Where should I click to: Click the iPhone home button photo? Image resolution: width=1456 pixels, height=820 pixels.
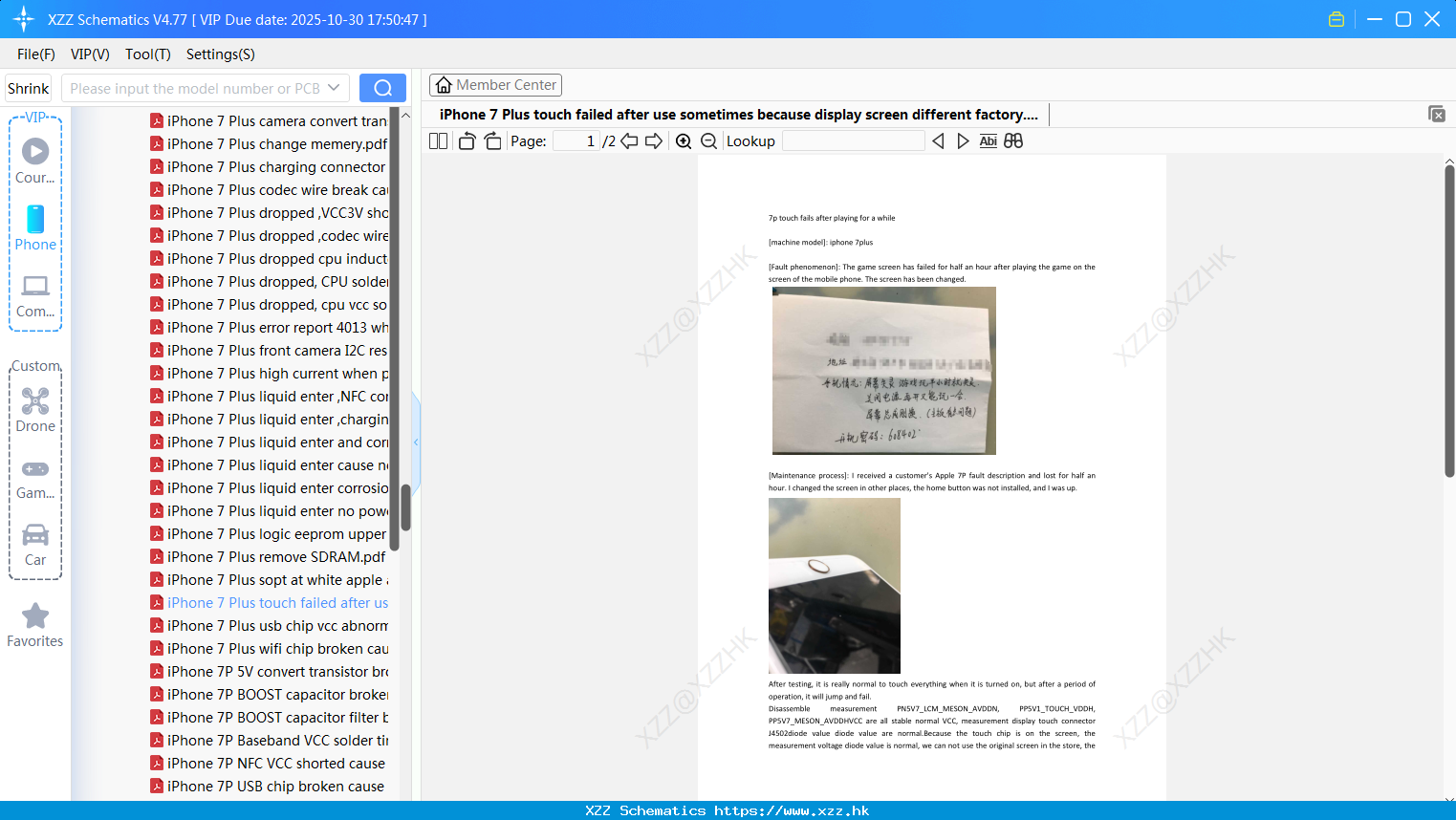(x=835, y=586)
